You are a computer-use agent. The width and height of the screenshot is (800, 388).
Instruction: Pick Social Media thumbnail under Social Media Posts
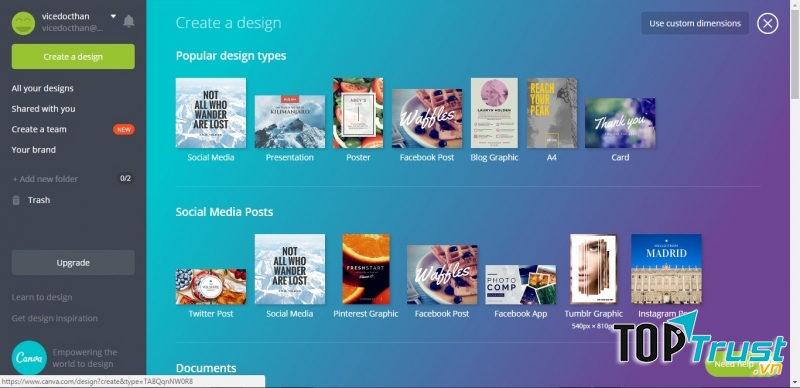coord(290,269)
